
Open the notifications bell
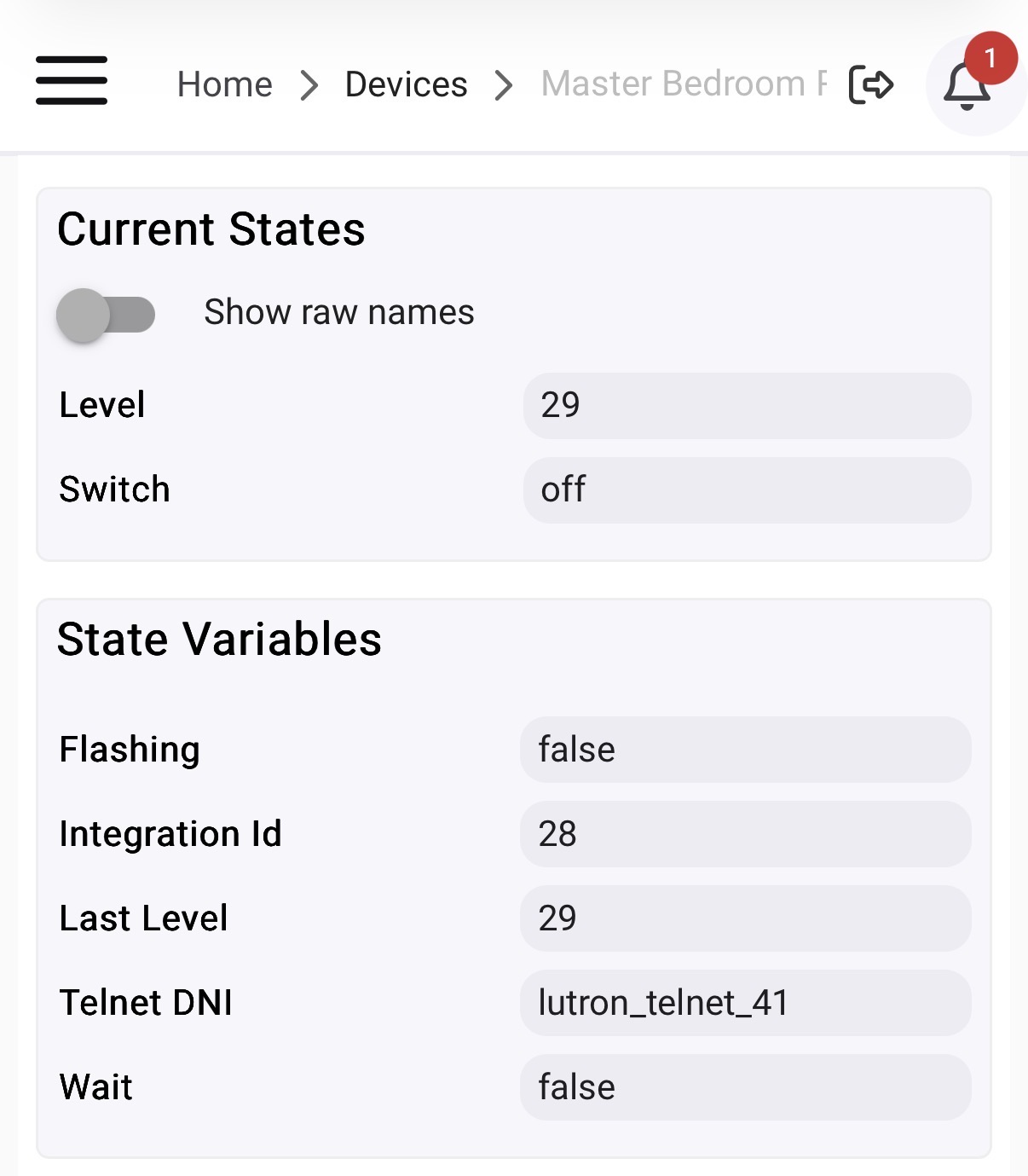967,87
